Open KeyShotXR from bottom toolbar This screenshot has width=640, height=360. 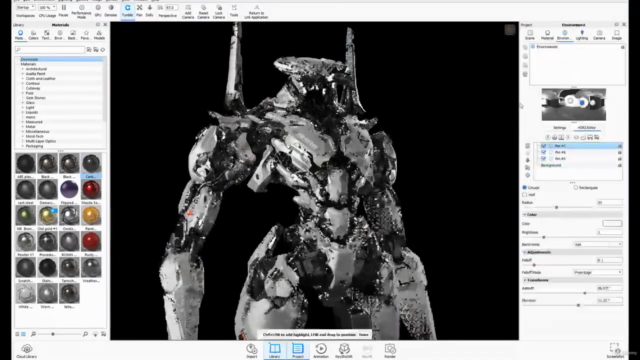pos(344,351)
